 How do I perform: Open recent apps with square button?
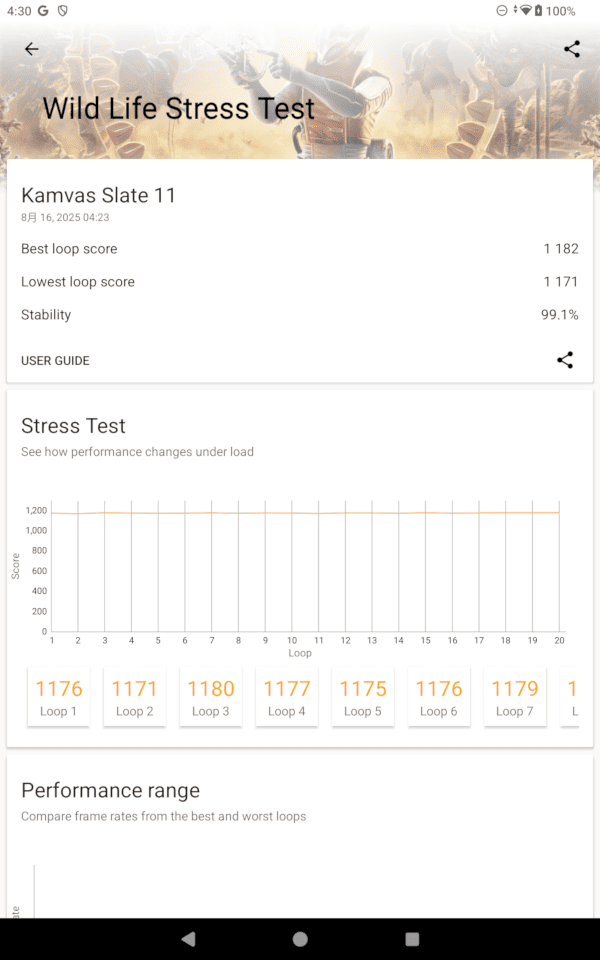coord(412,939)
